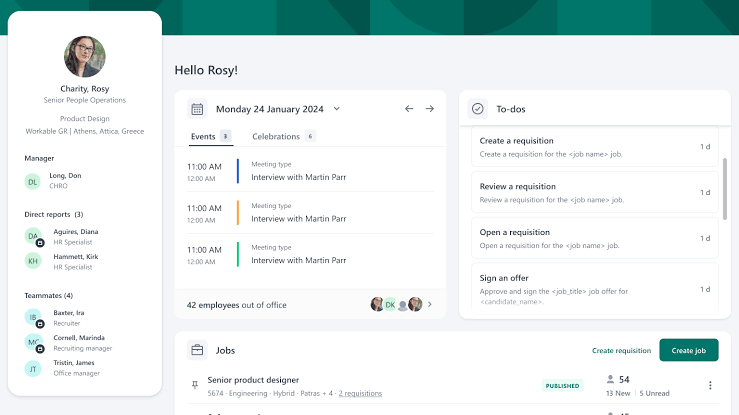The image size is (739, 415).
Task: Open teammate Baxter, Ira
Action: 69,313
